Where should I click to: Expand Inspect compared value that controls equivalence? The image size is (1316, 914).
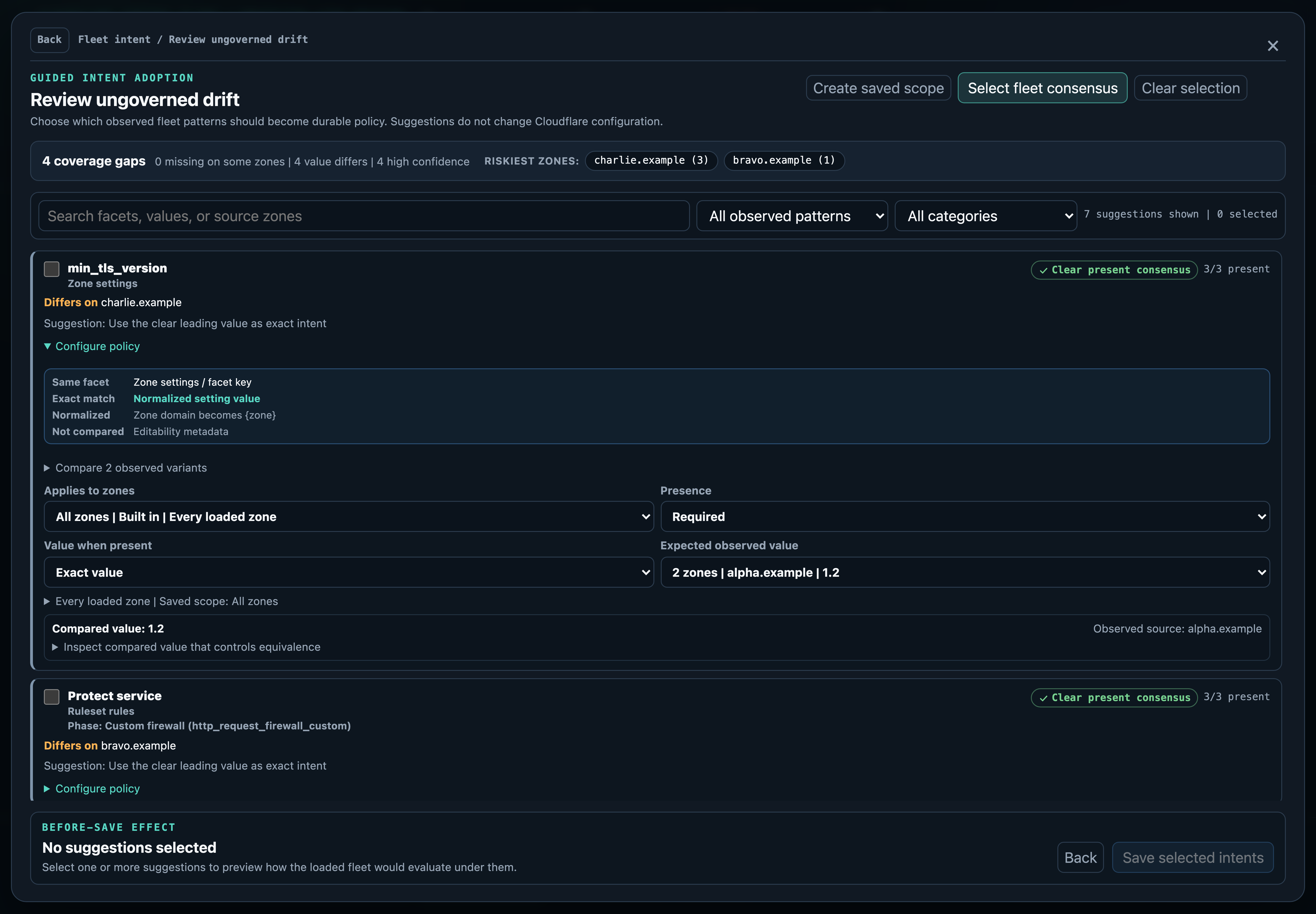pos(186,647)
